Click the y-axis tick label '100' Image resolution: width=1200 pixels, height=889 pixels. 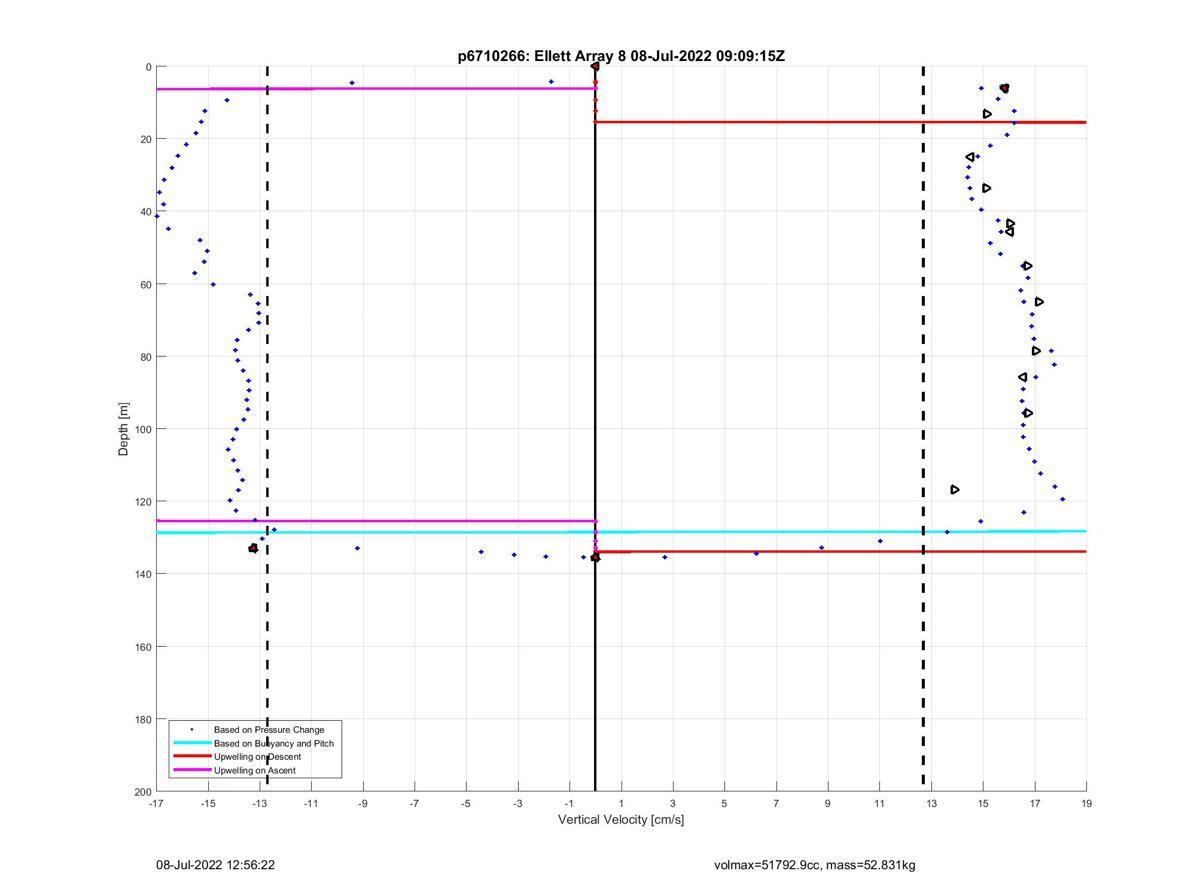click(144, 429)
